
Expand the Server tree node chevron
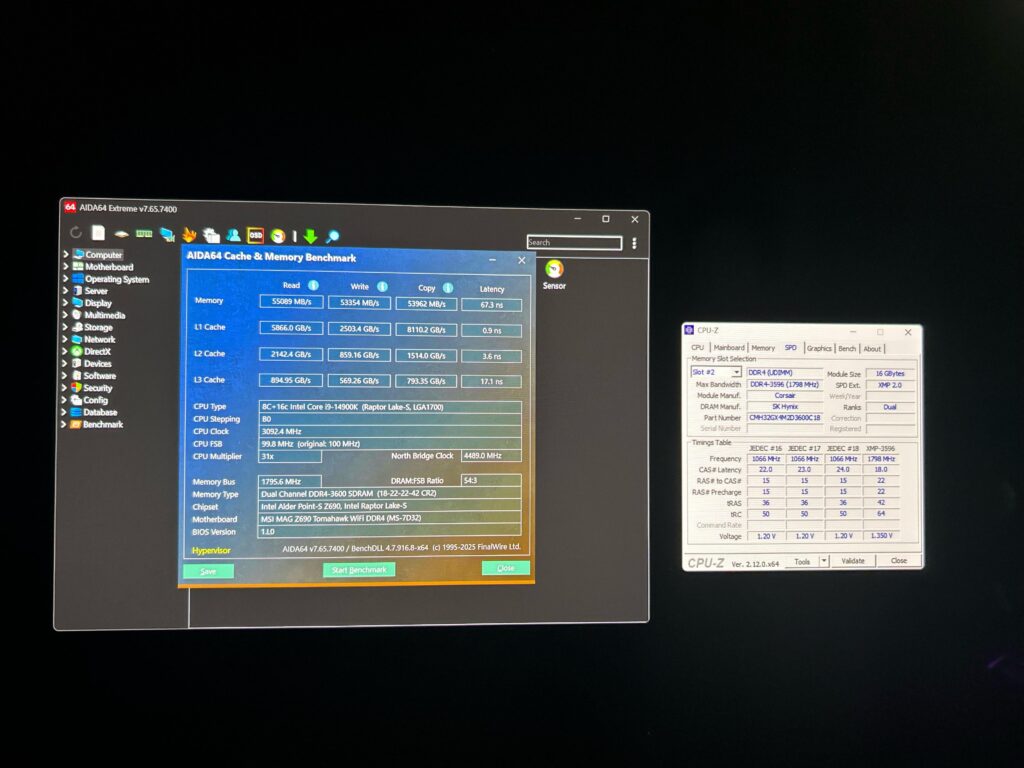point(65,291)
